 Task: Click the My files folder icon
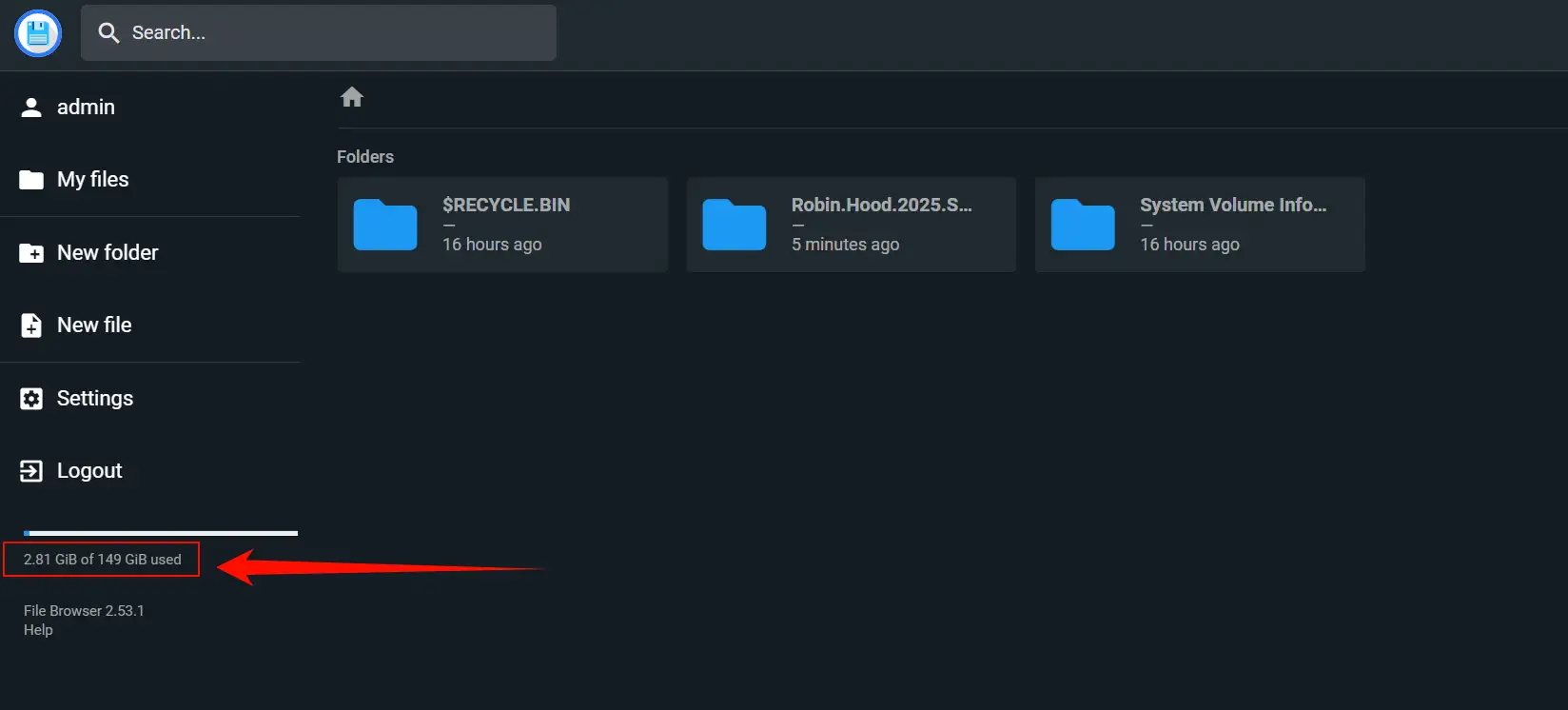pyautogui.click(x=31, y=180)
